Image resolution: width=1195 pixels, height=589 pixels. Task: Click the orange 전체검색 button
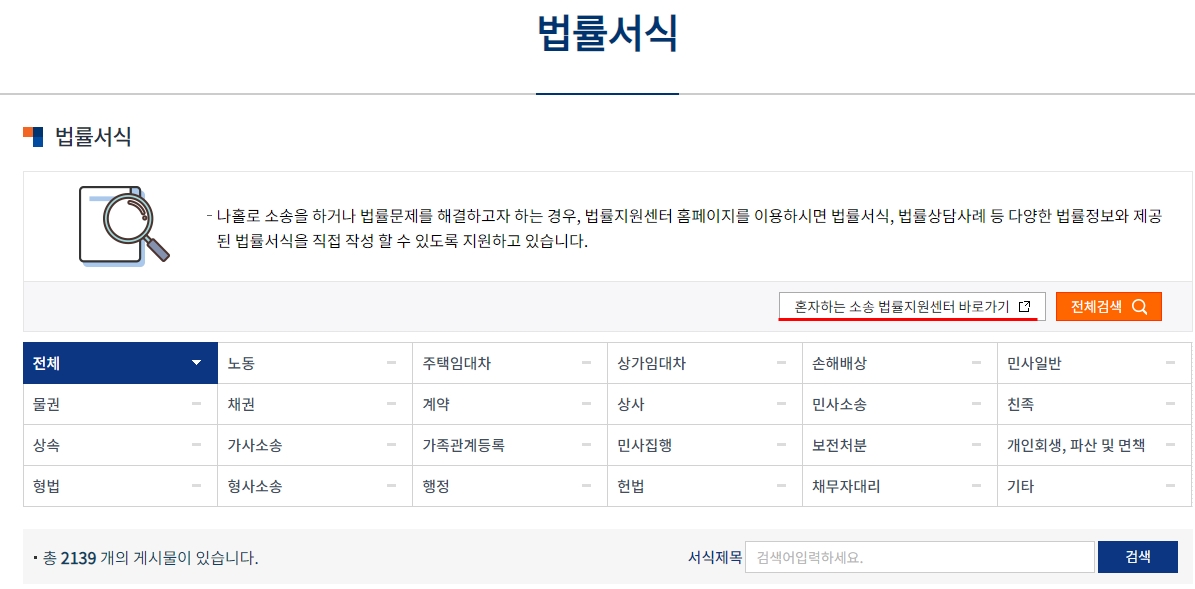click(x=1109, y=306)
